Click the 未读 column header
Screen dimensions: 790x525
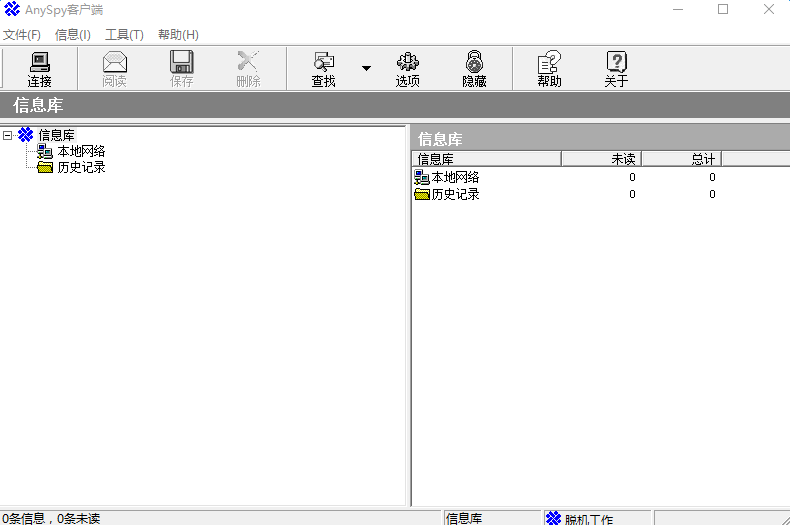tap(601, 159)
